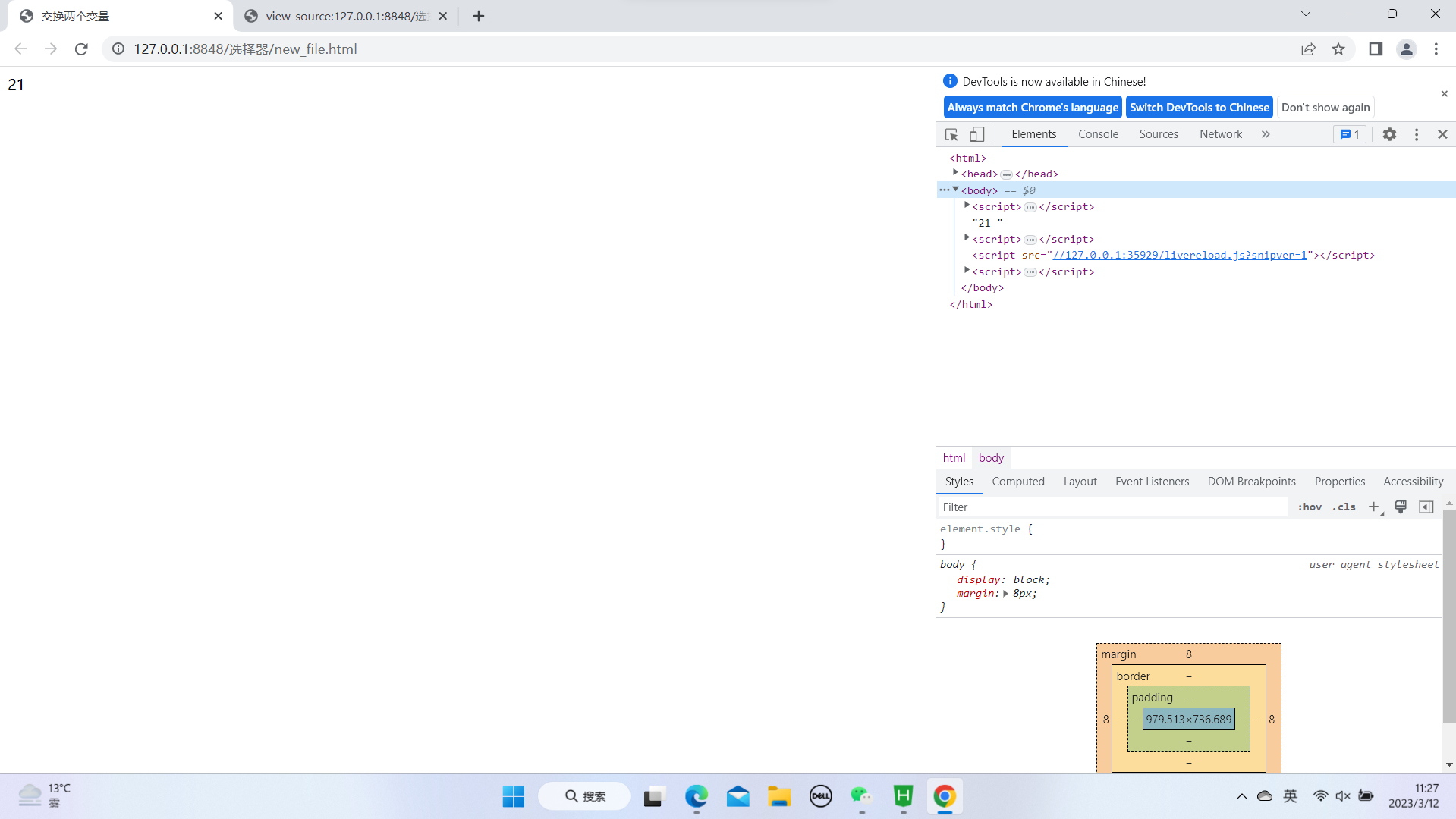Viewport: 1456px width, 819px height.
Task: Expand the last script node before closing body
Action: click(x=967, y=271)
